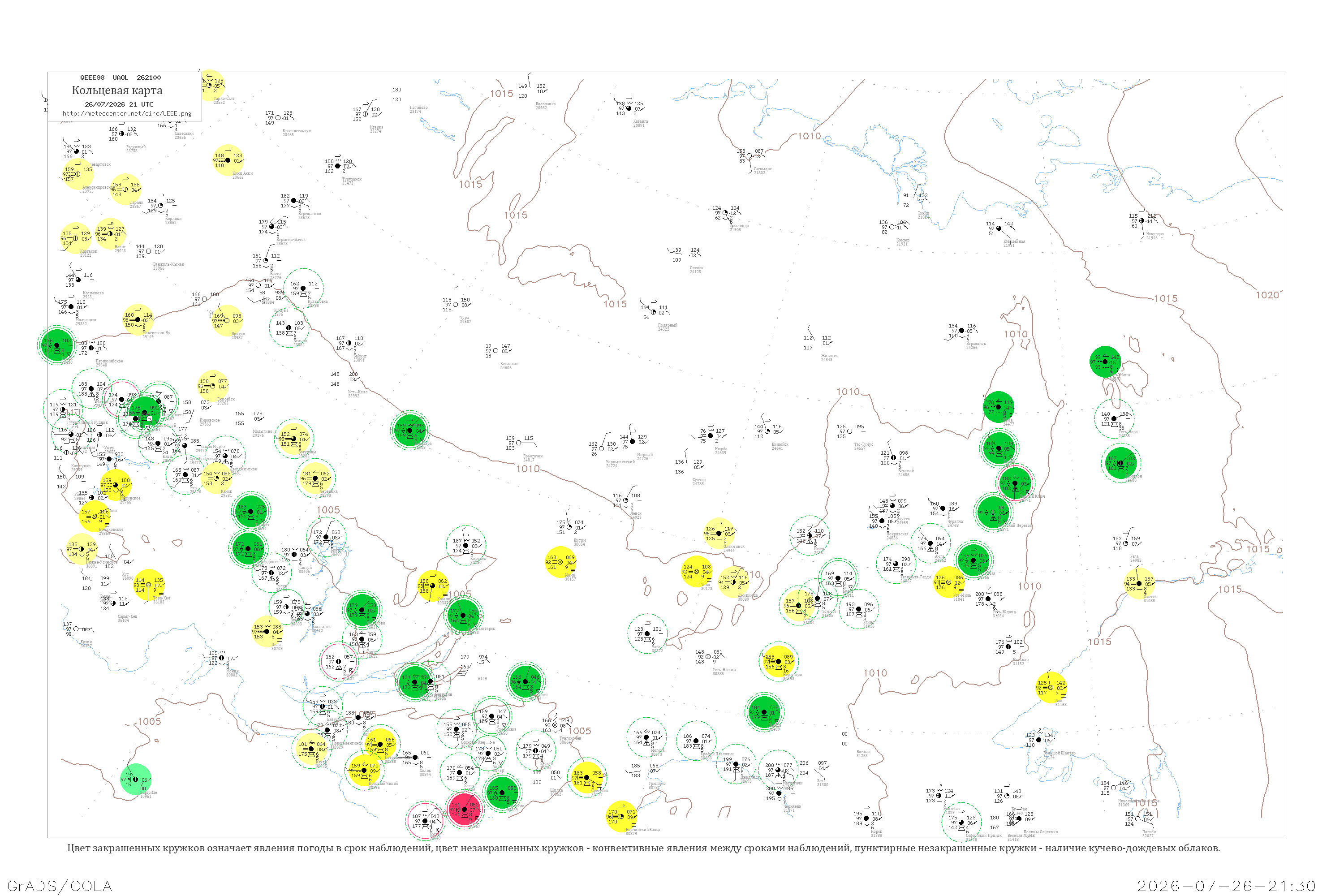The height and width of the screenshot is (896, 1344).
Task: Pick the "Тас-Тумус" station label
Action: [x=863, y=444]
